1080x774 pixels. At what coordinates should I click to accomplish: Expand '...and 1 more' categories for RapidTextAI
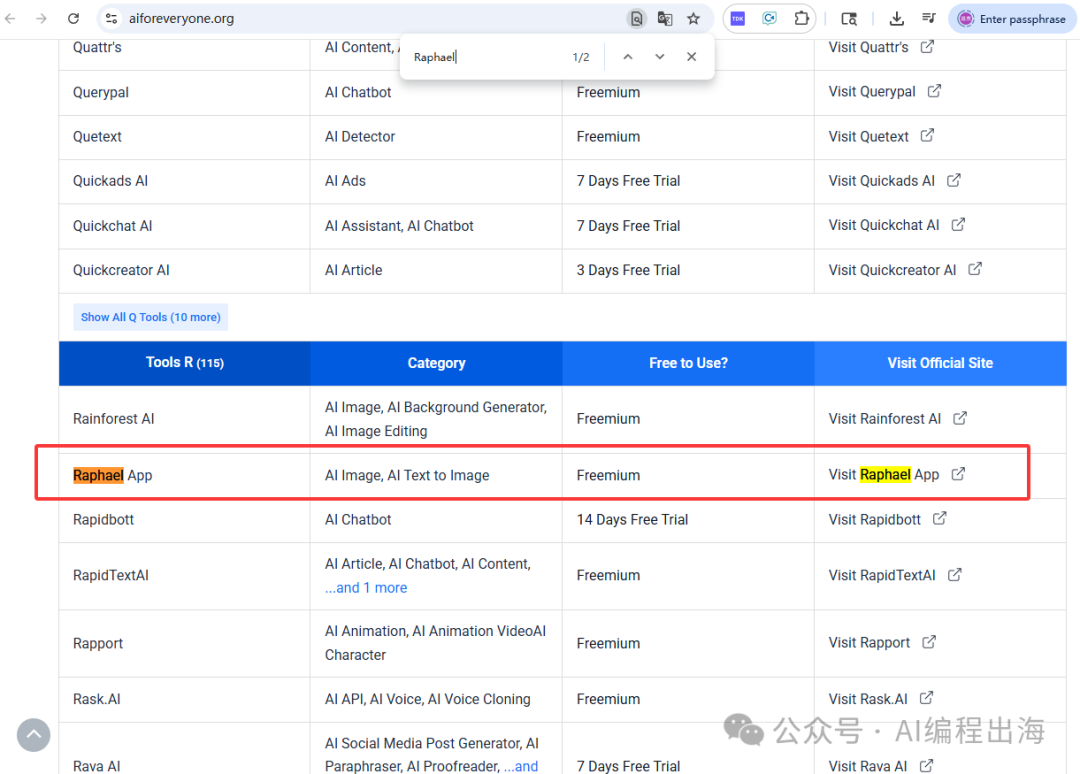366,588
